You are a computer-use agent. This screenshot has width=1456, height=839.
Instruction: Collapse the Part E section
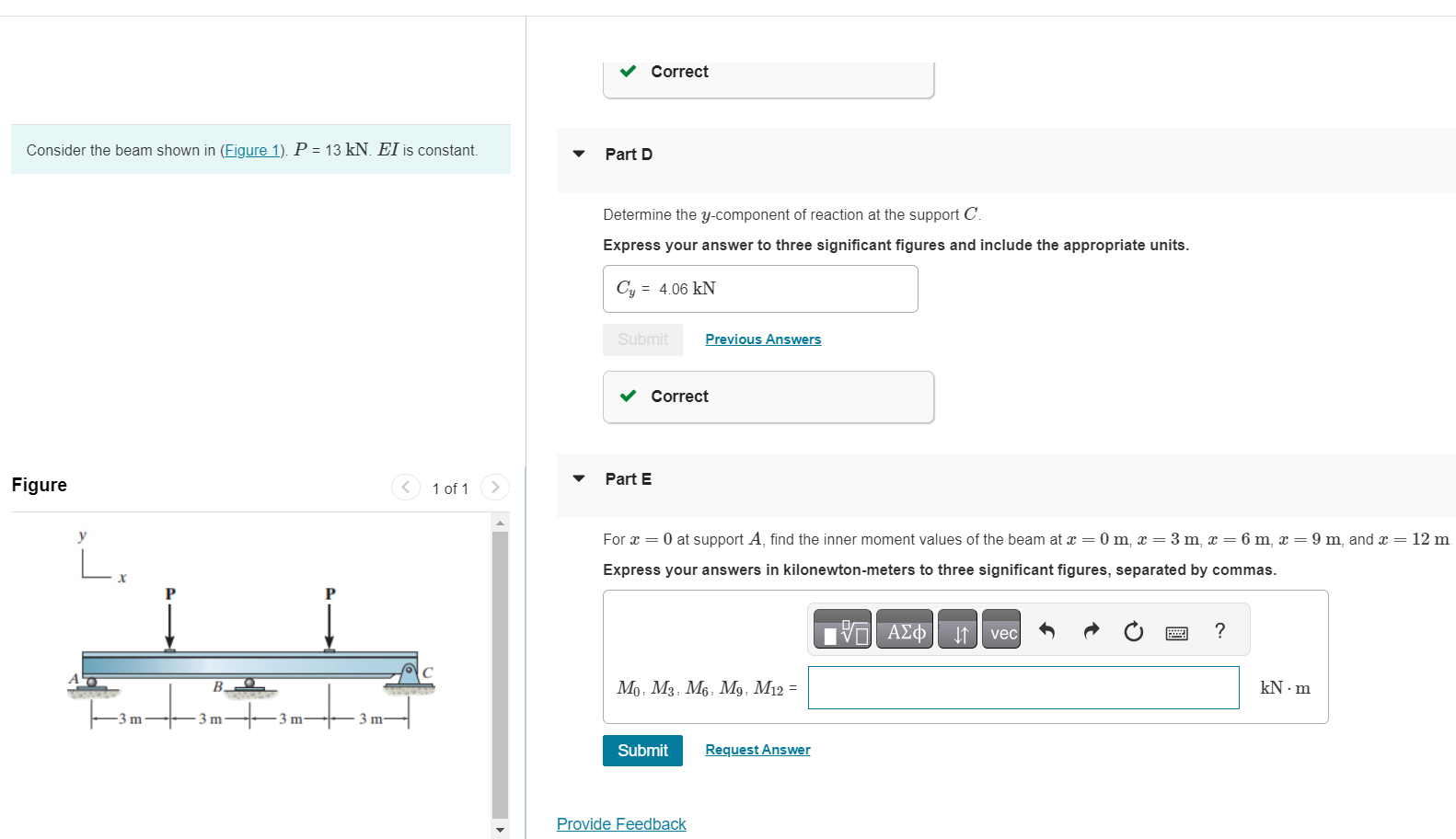578,477
